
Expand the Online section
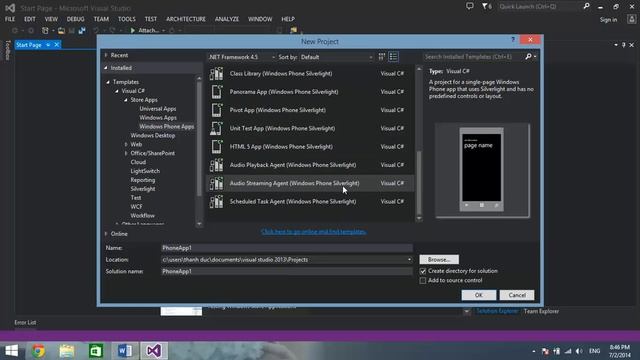[106, 234]
